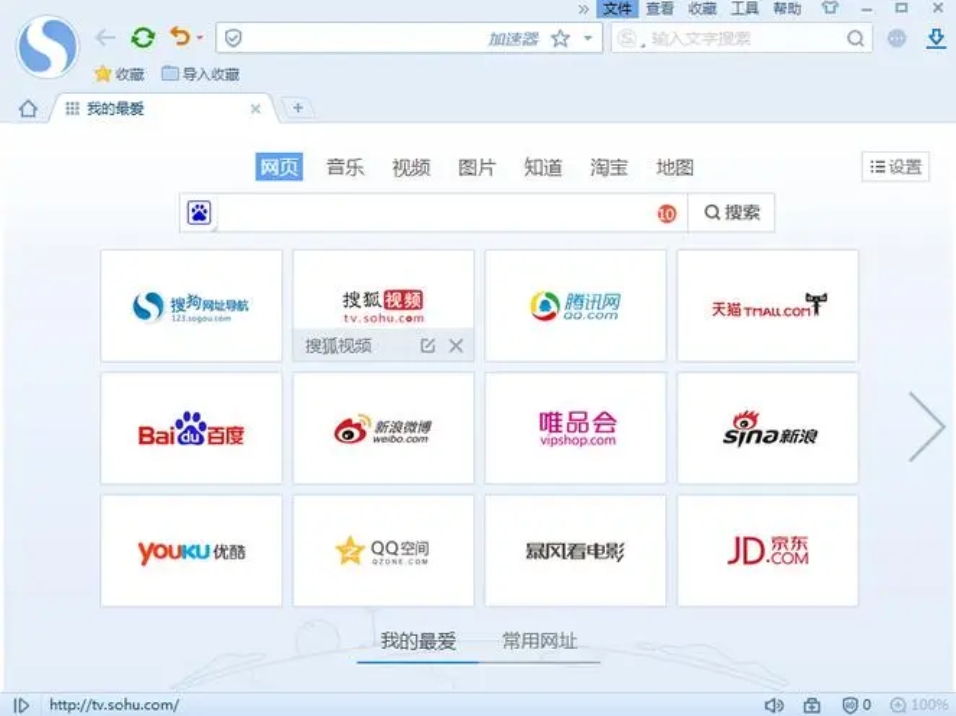Viewport: 956px width, 716px height.
Task: Toggle the sidebar icon in status bar
Action: 21,706
